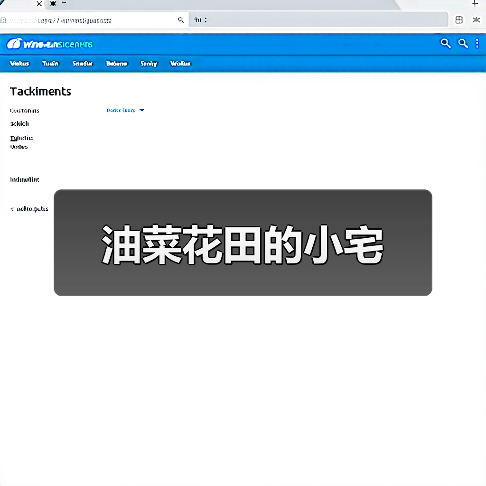The height and width of the screenshot is (486, 486).
Task: Open the Sraiy navigation item
Action: 149,63
